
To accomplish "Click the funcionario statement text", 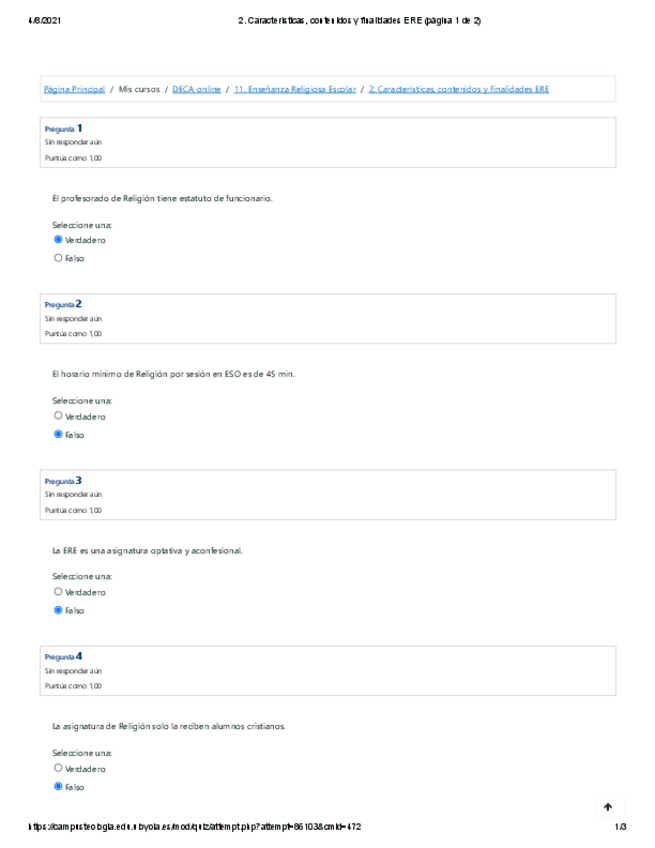I will pyautogui.click(x=162, y=198).
